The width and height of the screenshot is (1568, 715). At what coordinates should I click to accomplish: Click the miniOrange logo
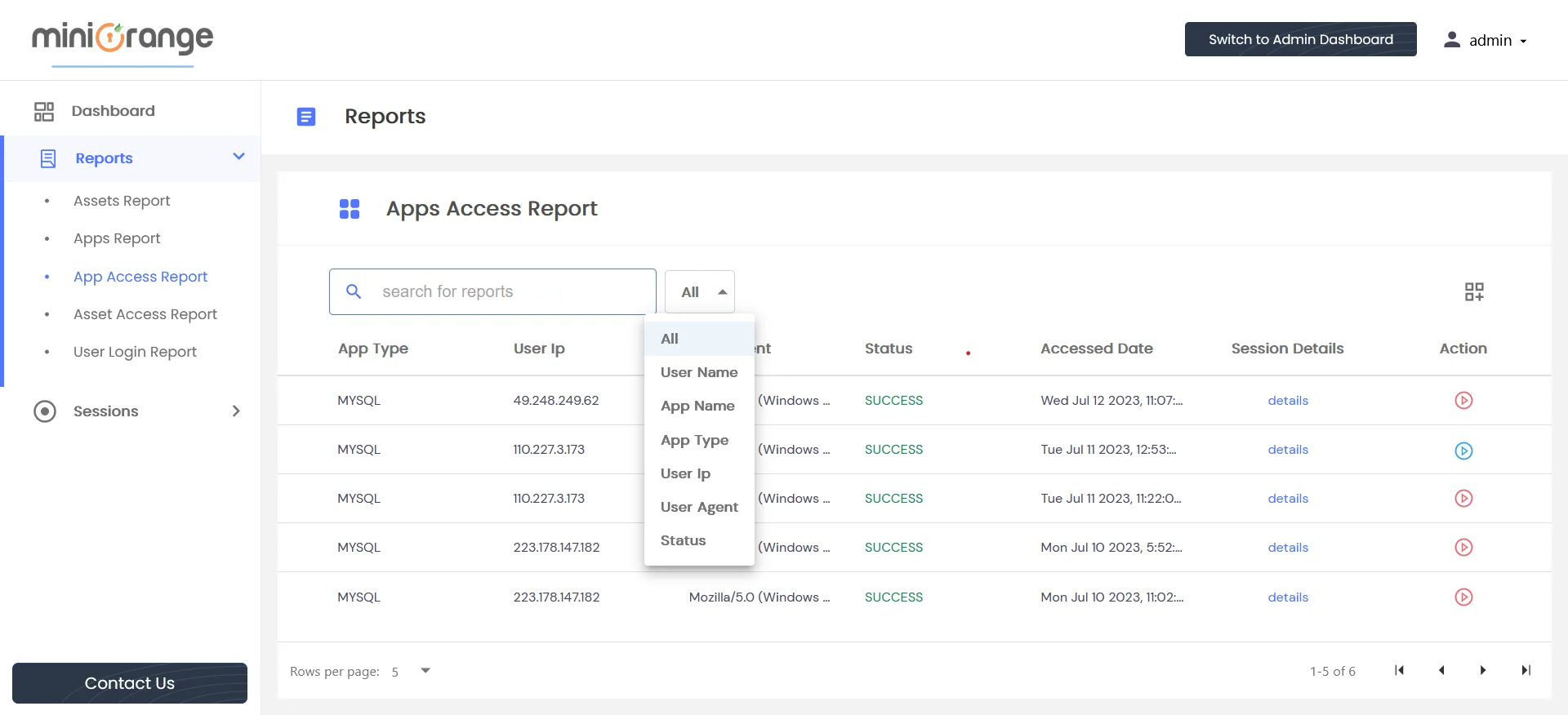[x=122, y=38]
